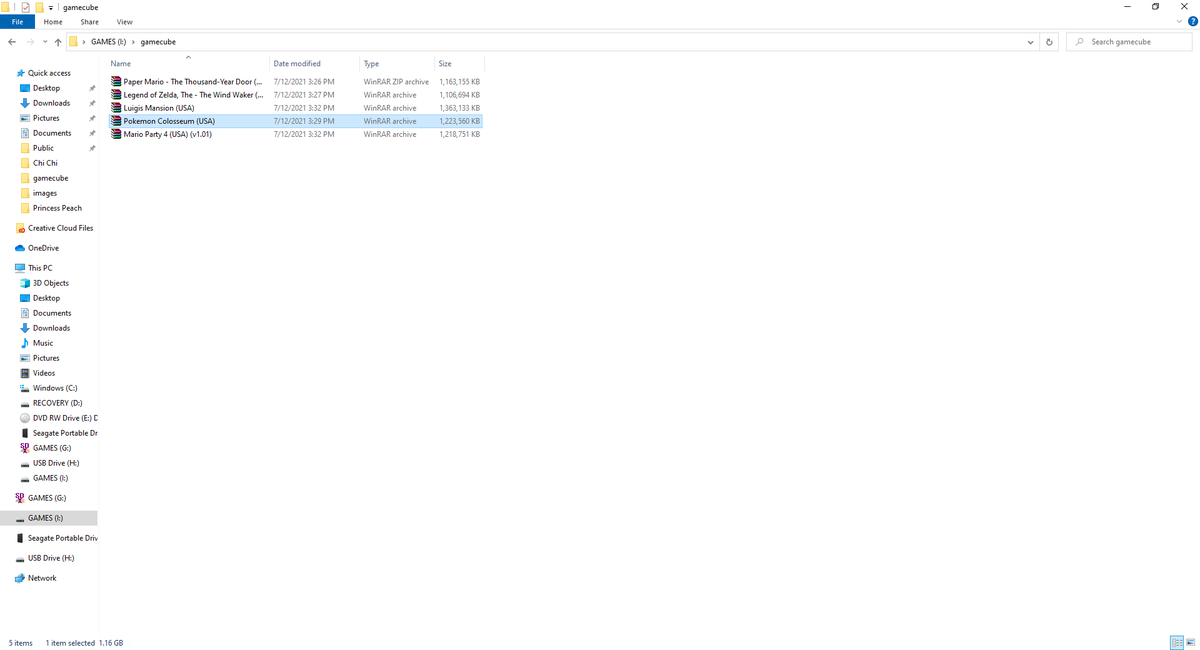Open the Network location
The width and height of the screenshot is (1200, 650).
coord(42,578)
